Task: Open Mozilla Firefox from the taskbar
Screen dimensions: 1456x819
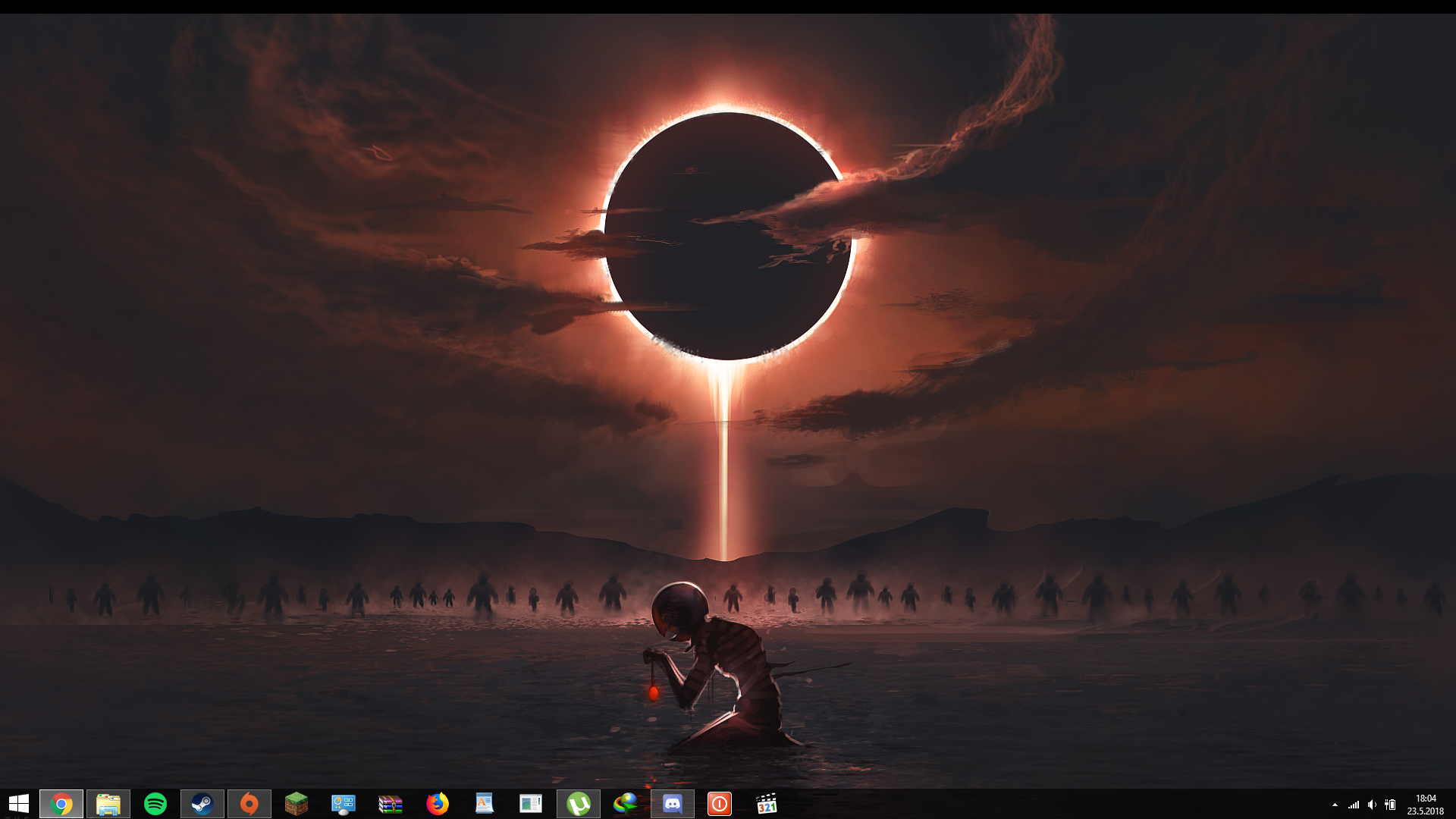Action: pyautogui.click(x=438, y=804)
